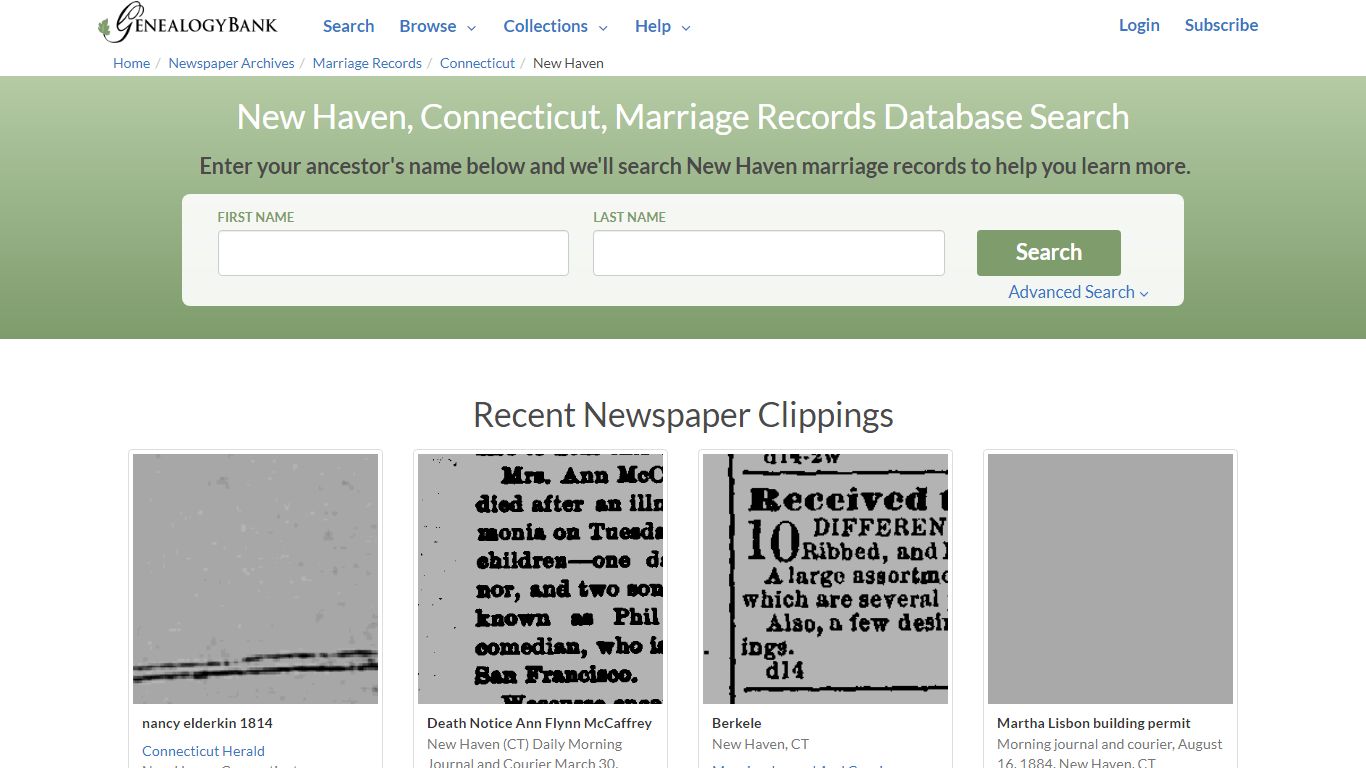The height and width of the screenshot is (768, 1366).
Task: Click the Connecticut Herald link
Action: [203, 751]
